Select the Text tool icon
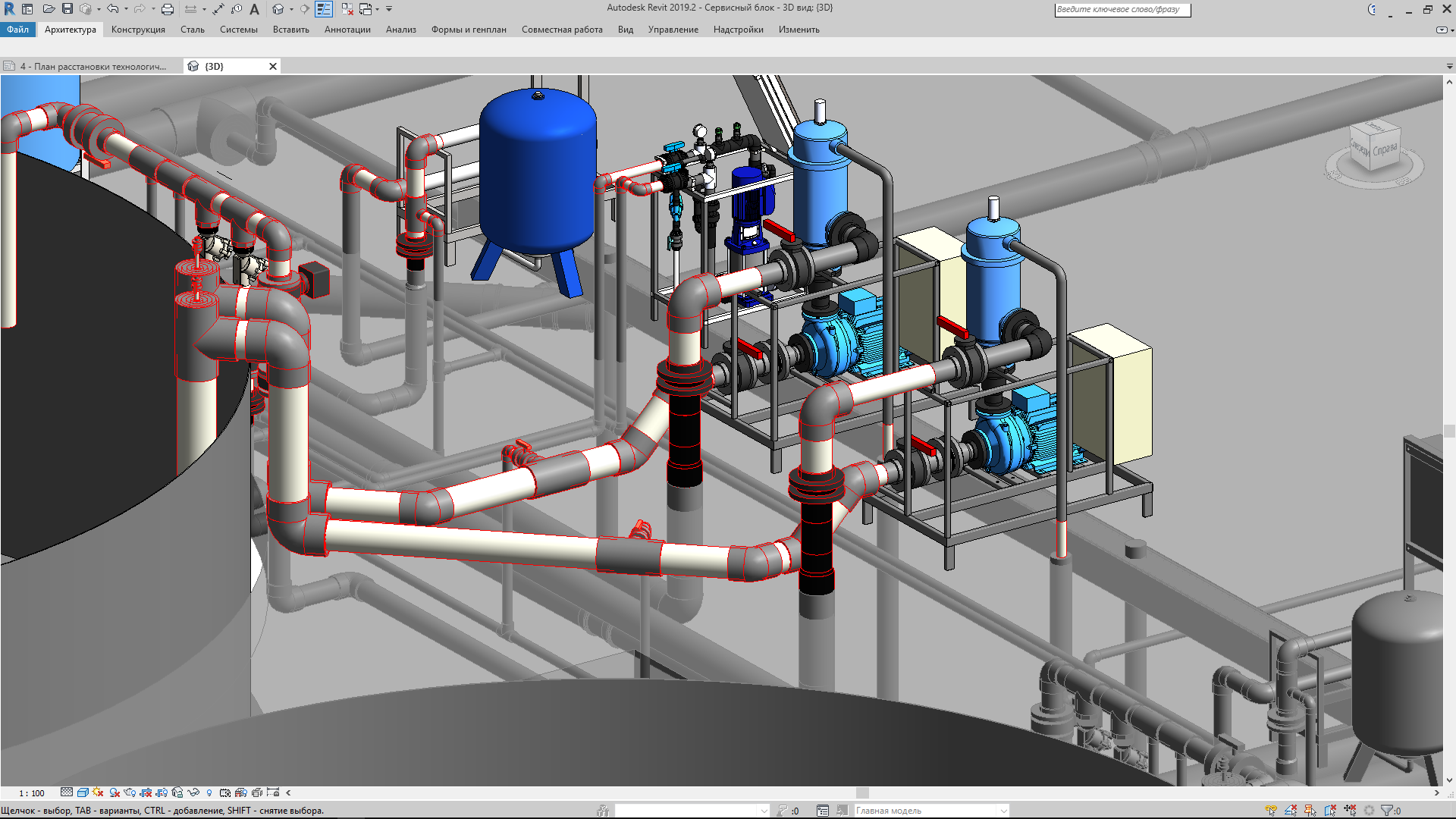Viewport: 1456px width, 819px height. click(x=255, y=9)
